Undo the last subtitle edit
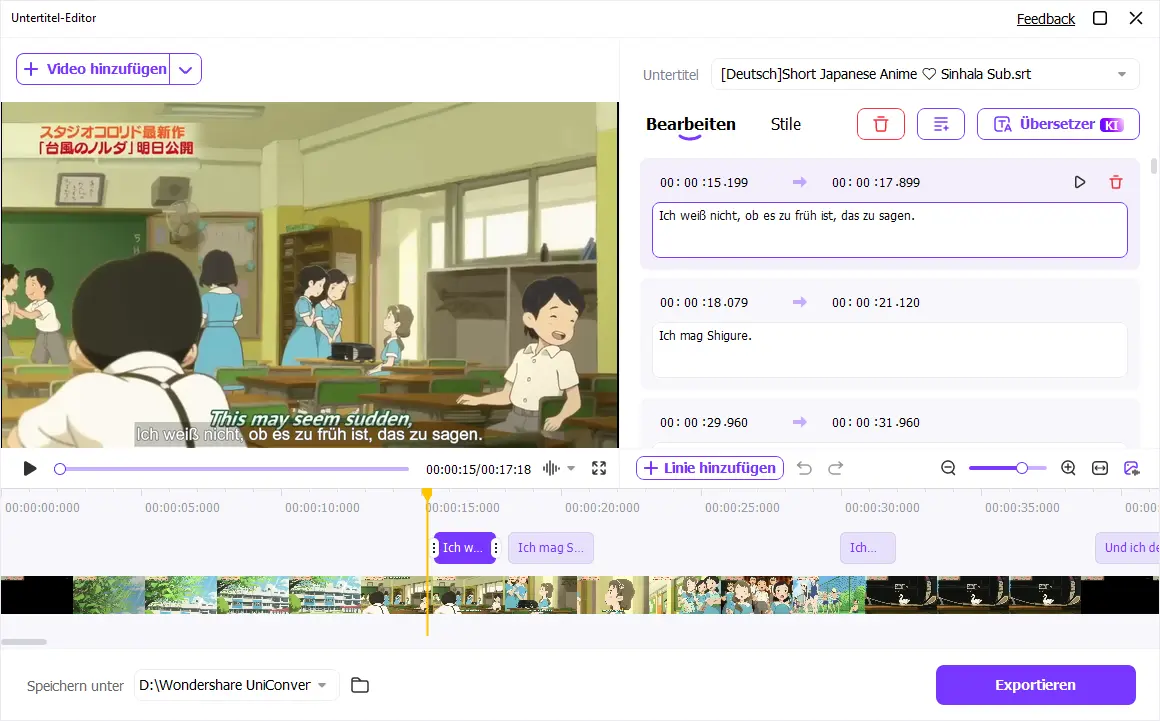 pyautogui.click(x=804, y=468)
